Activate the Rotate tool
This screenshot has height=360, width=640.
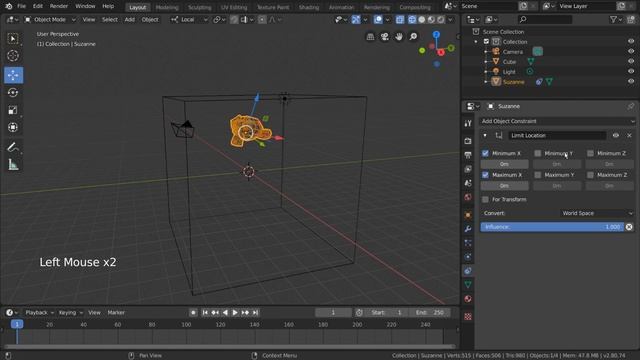point(13,93)
